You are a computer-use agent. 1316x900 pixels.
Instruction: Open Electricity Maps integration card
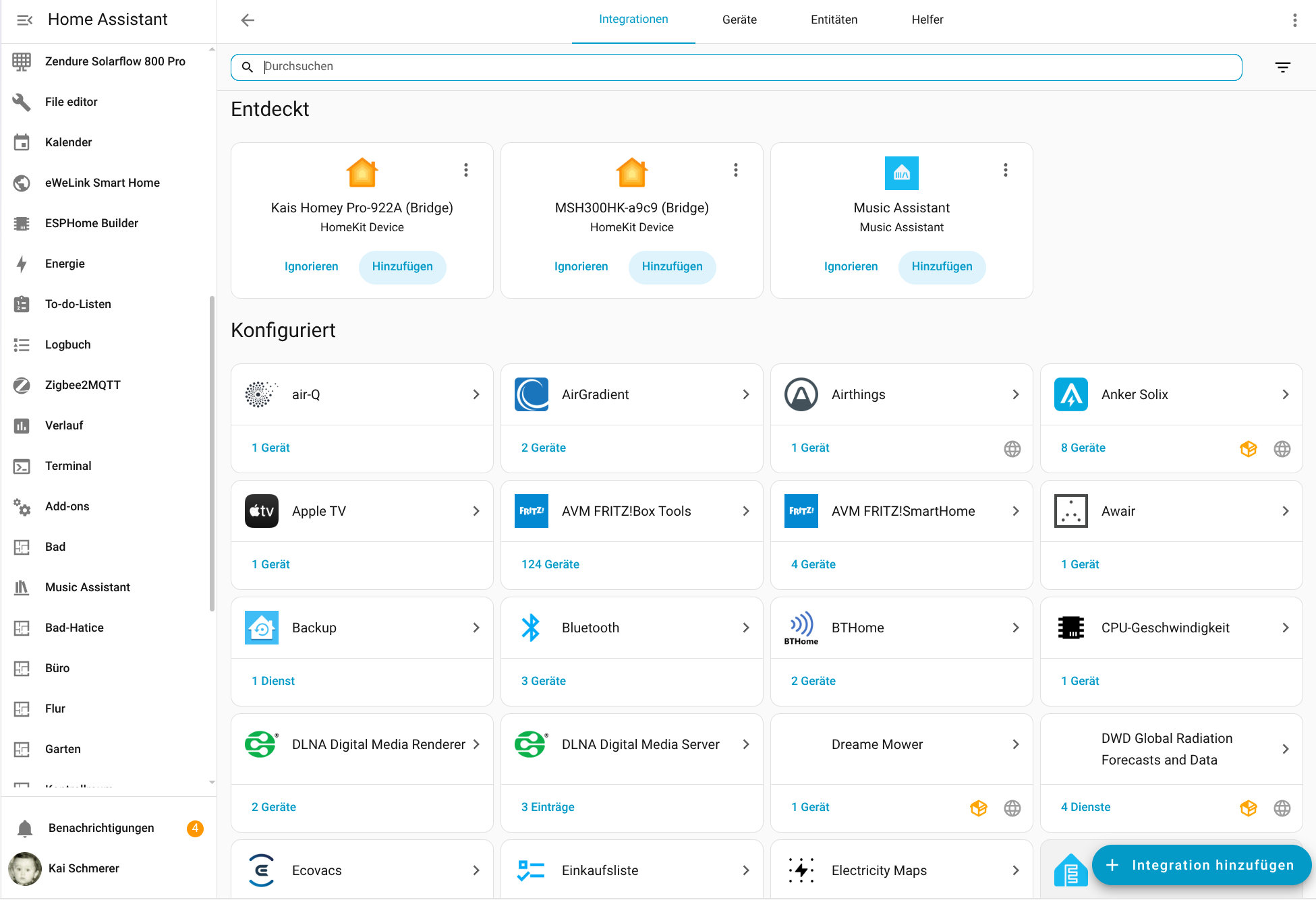pos(901,870)
